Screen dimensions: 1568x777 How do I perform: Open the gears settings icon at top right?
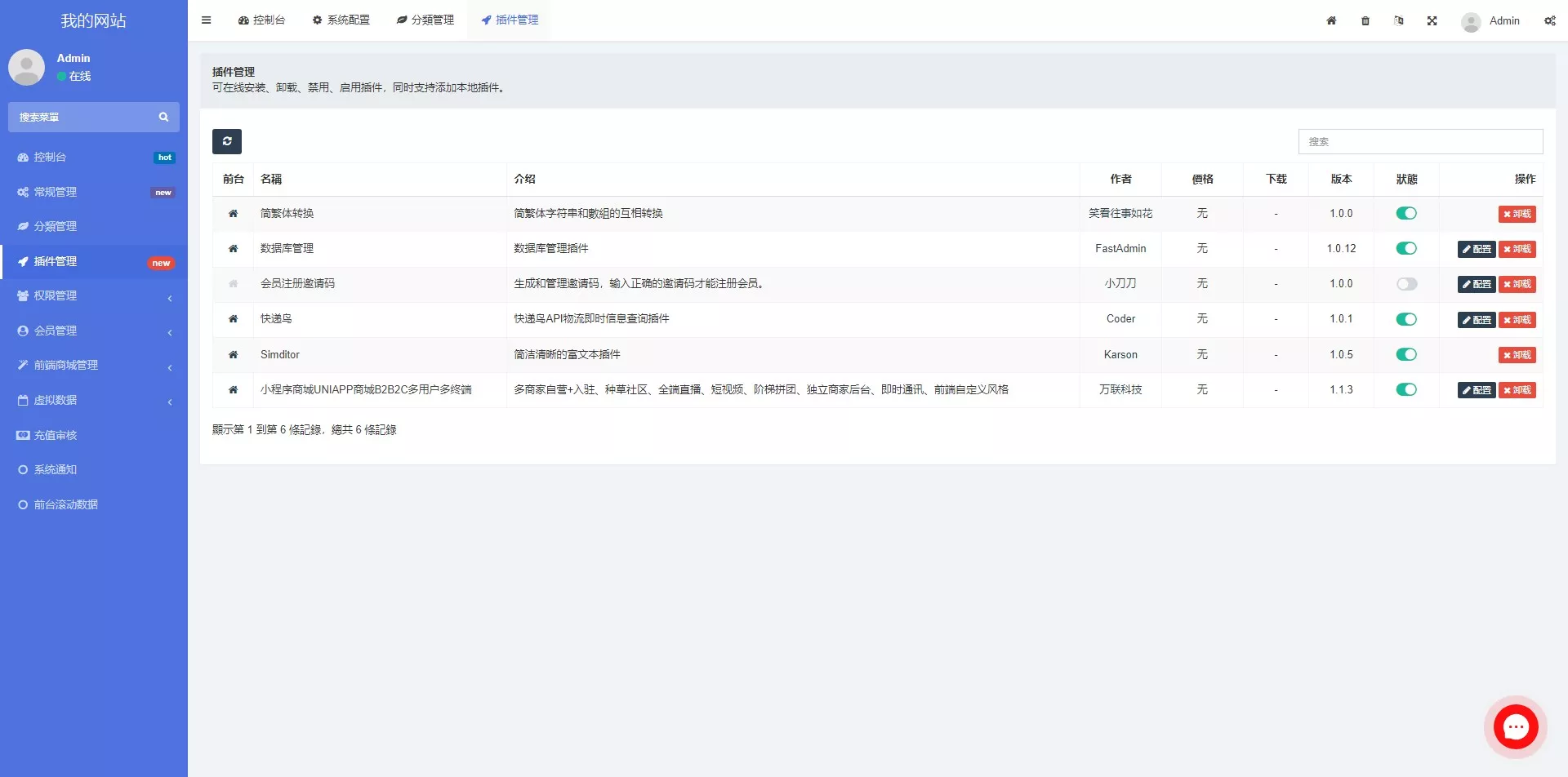[x=1549, y=21]
